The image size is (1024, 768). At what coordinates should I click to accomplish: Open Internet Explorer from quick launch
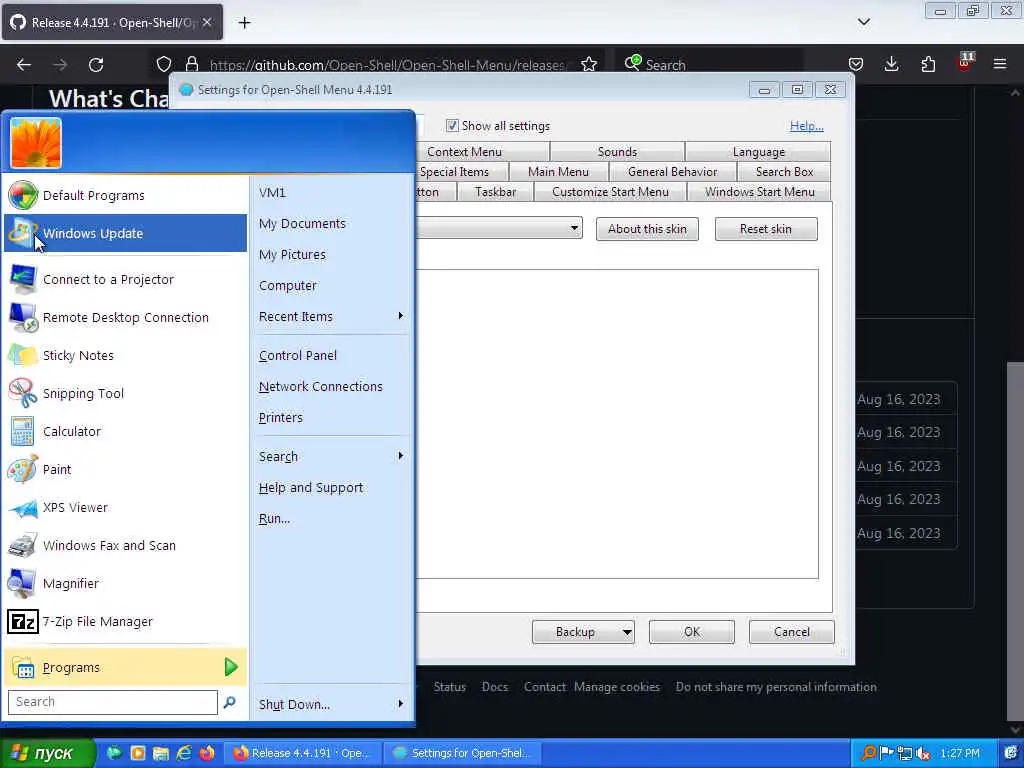[184, 753]
